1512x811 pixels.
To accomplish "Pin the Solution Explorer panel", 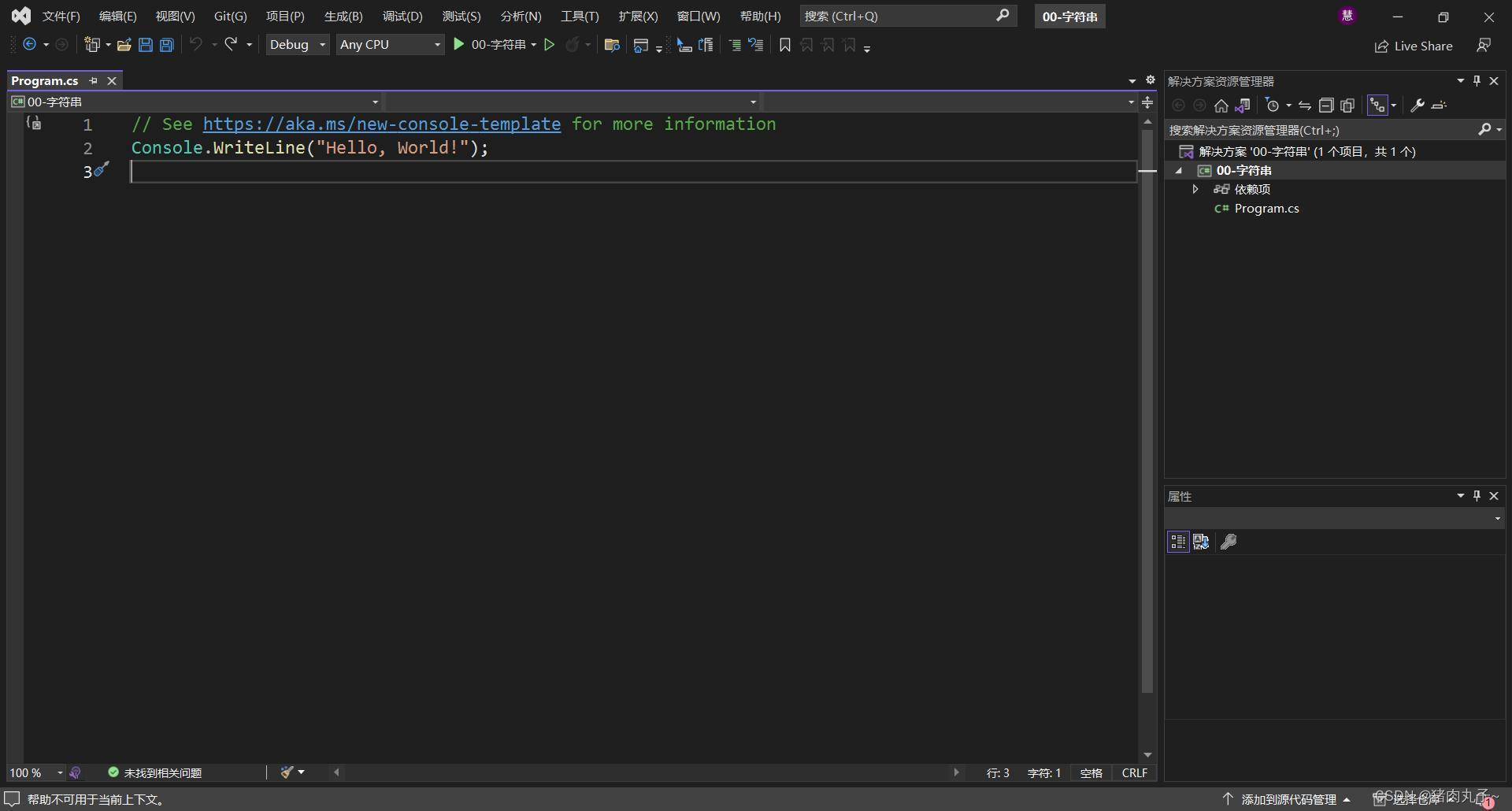I will (1477, 80).
